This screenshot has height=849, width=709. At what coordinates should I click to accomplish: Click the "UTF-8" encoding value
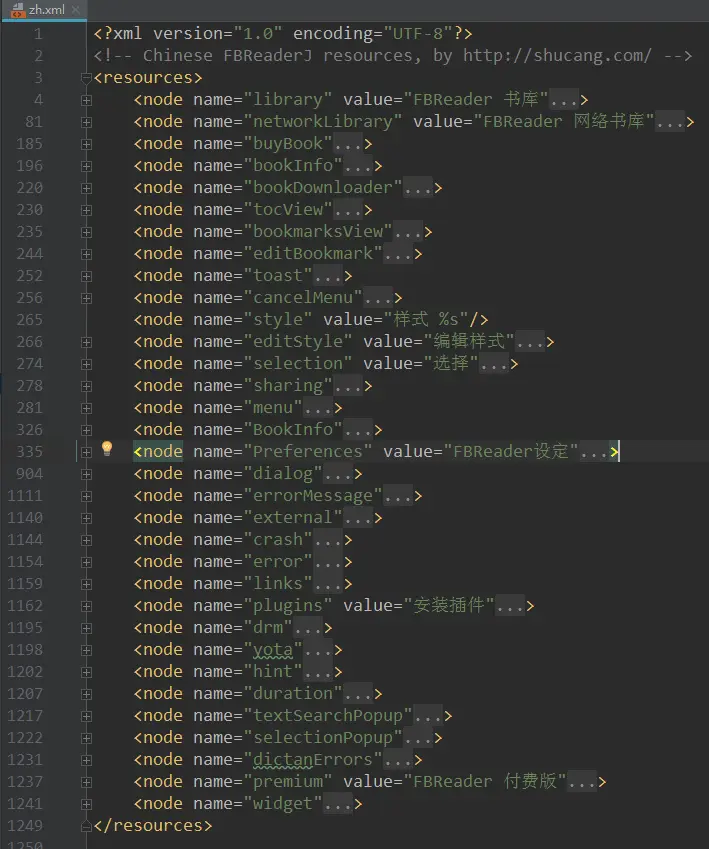pyautogui.click(x=418, y=34)
